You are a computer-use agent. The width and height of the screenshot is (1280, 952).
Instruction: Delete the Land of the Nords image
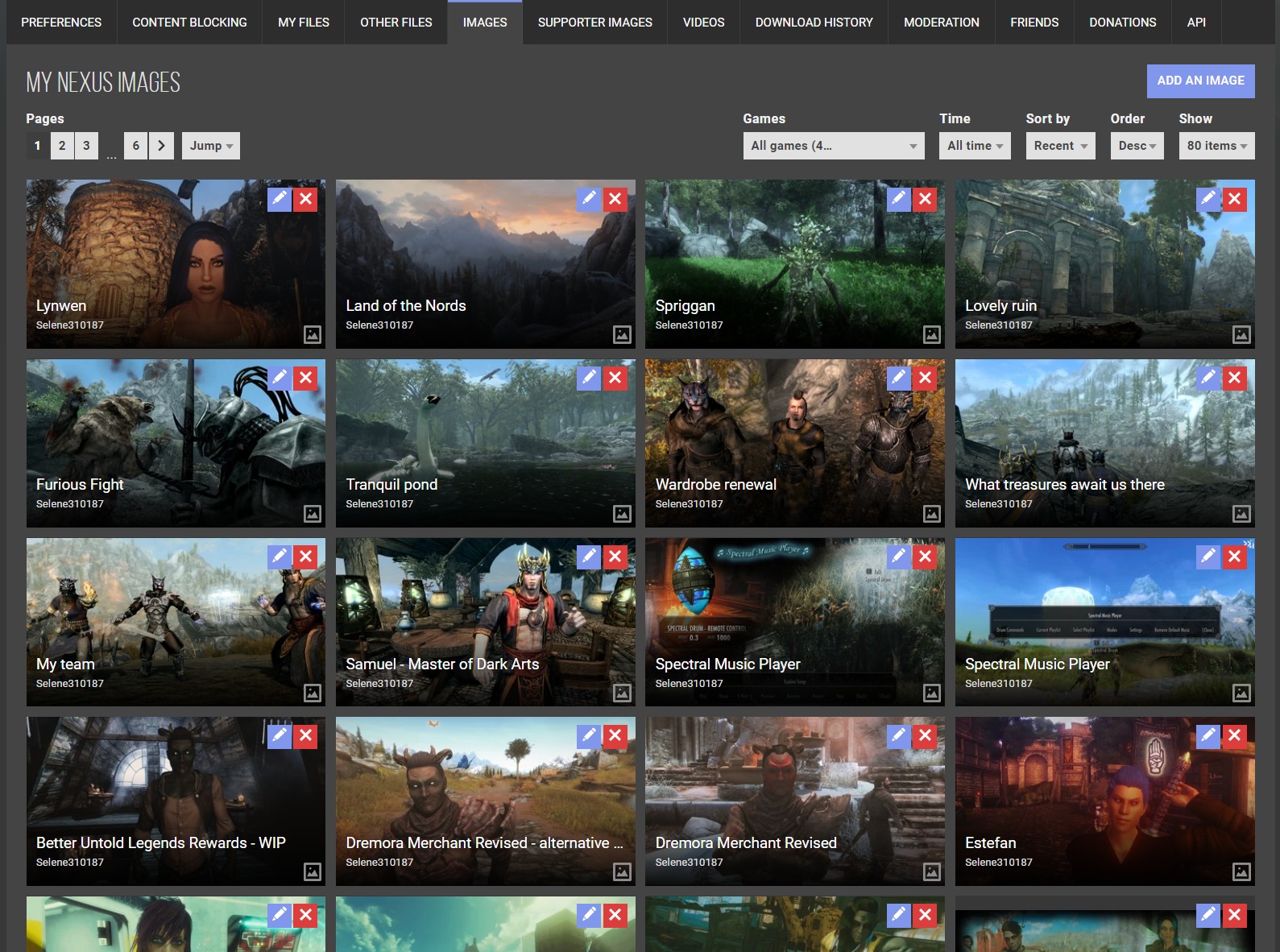(x=615, y=199)
